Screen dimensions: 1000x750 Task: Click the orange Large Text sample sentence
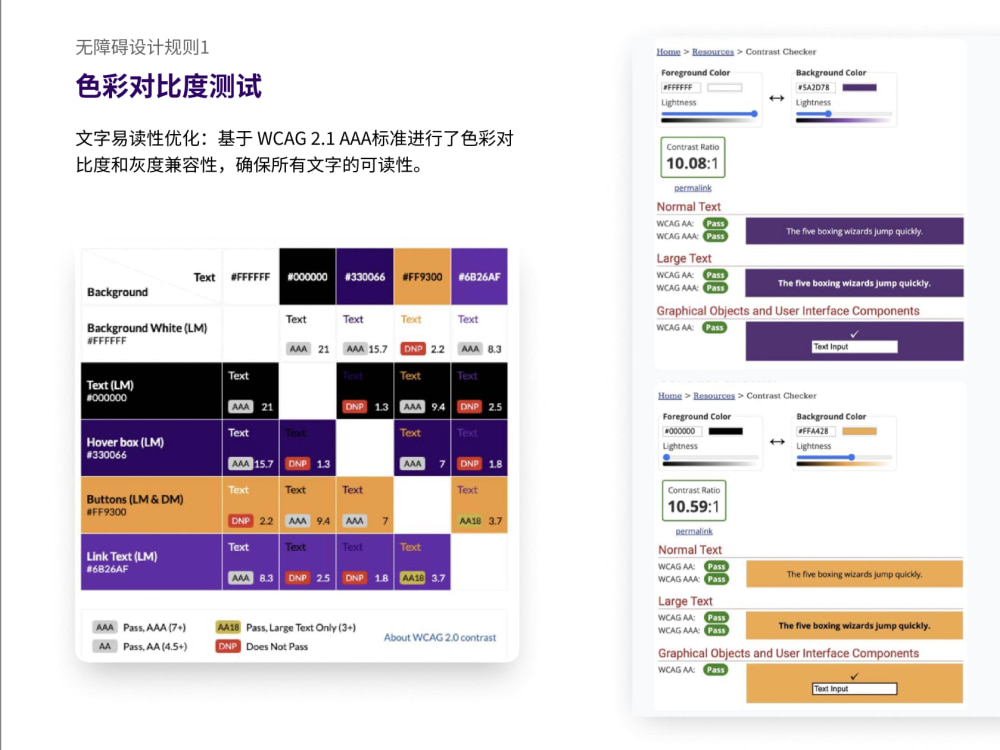854,626
